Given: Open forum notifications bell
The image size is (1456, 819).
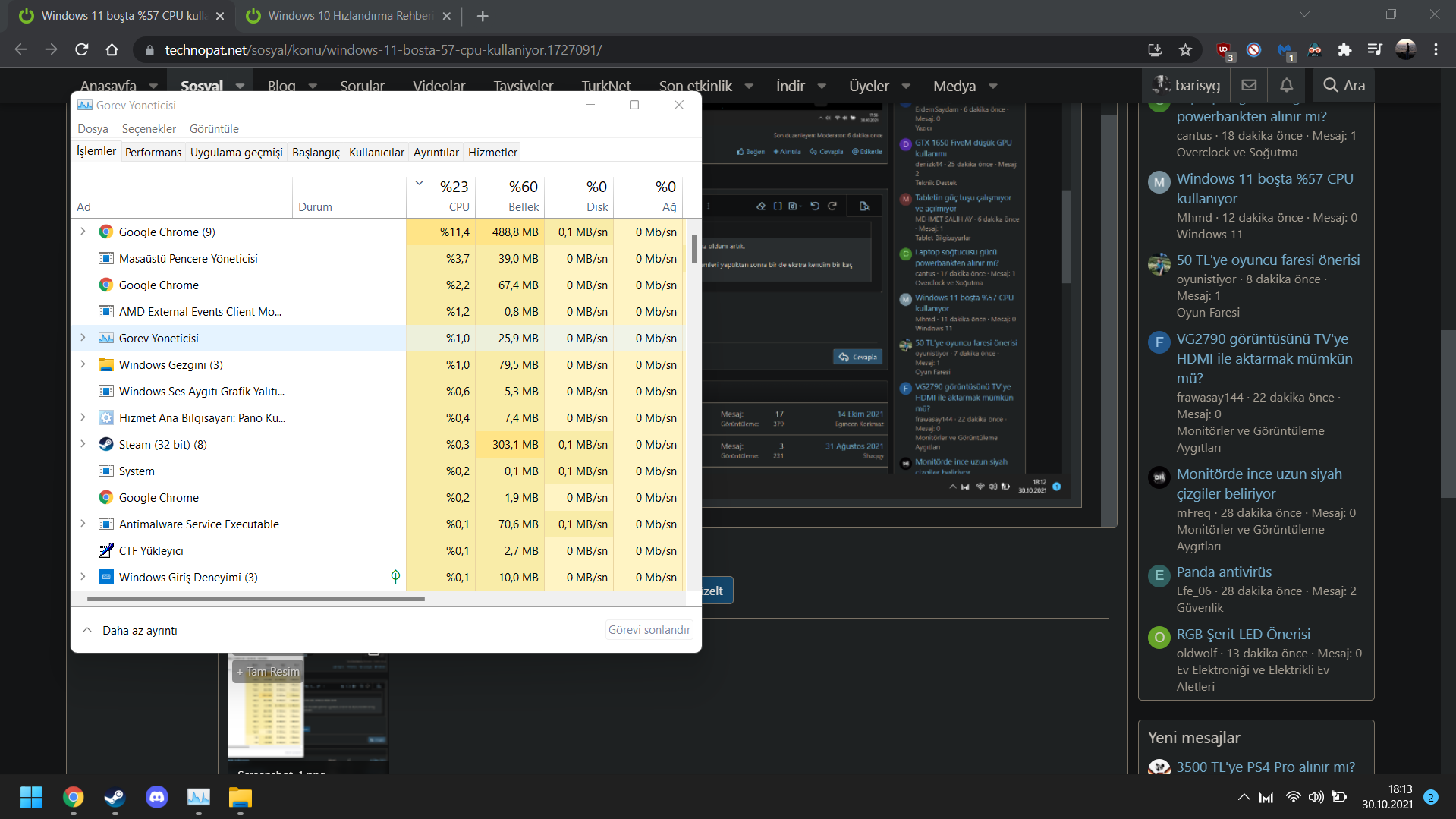Looking at the screenshot, I should coord(1287,85).
